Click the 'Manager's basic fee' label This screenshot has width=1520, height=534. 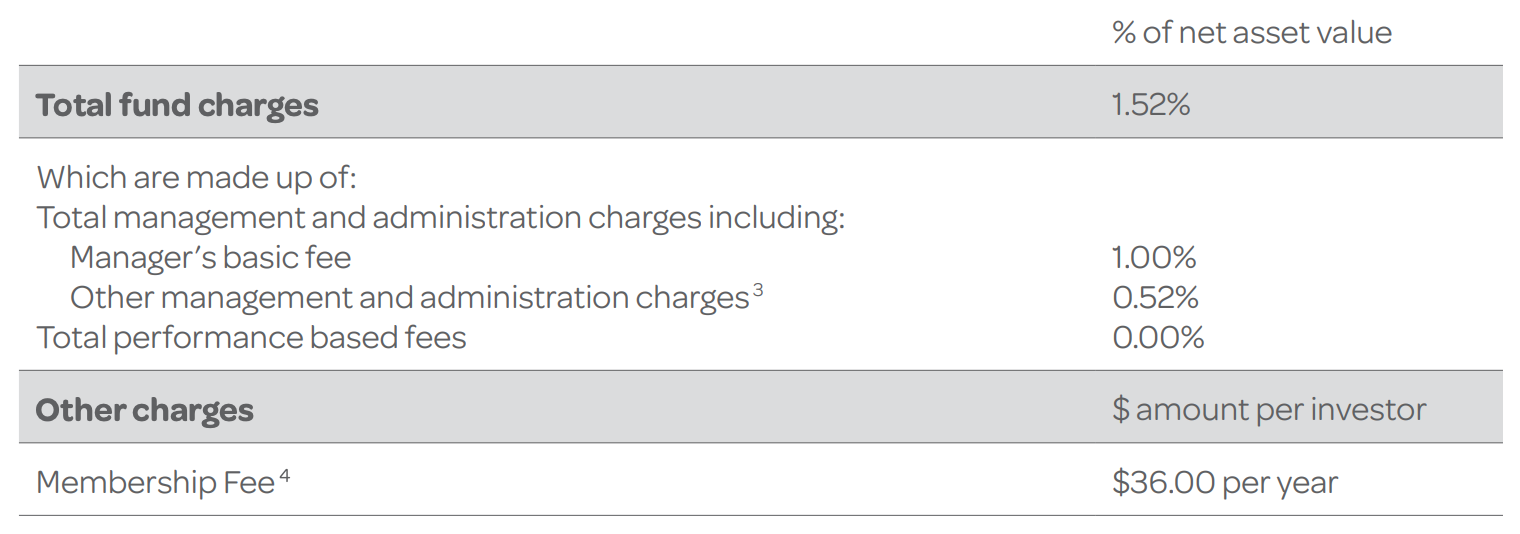pos(211,258)
